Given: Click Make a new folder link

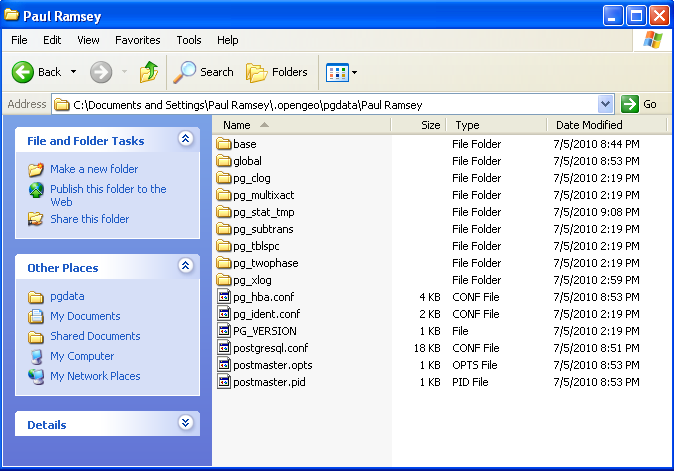Looking at the screenshot, I should pos(94,169).
